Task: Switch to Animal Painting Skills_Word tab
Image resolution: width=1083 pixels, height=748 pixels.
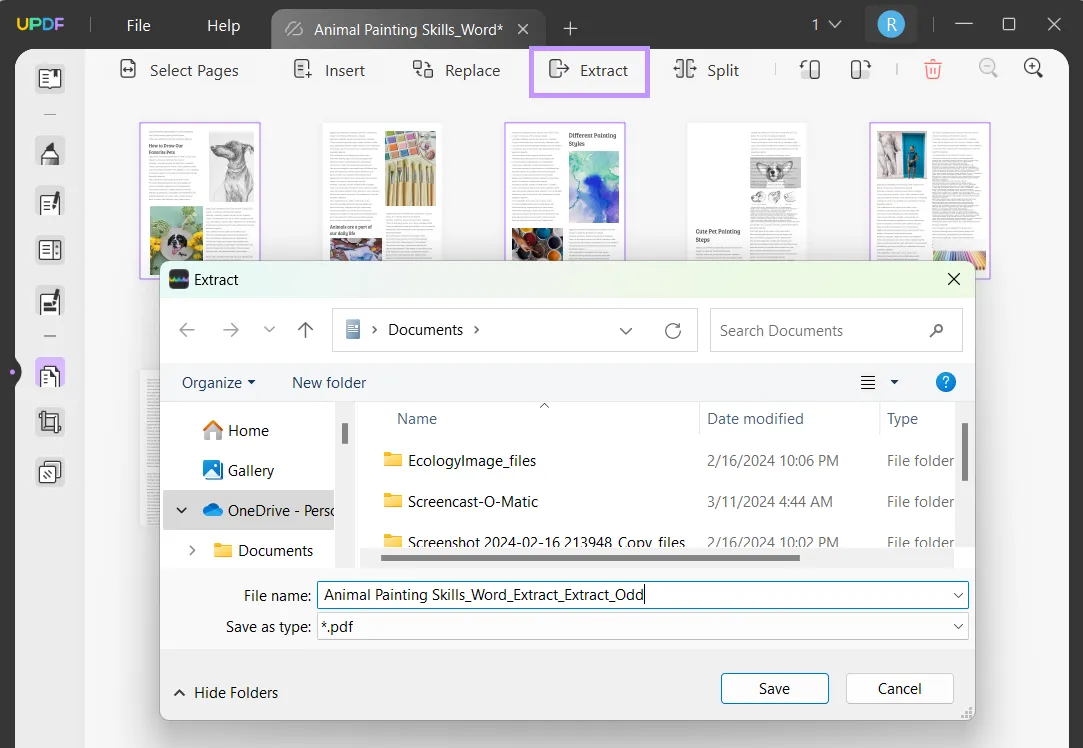Action: 408,30
